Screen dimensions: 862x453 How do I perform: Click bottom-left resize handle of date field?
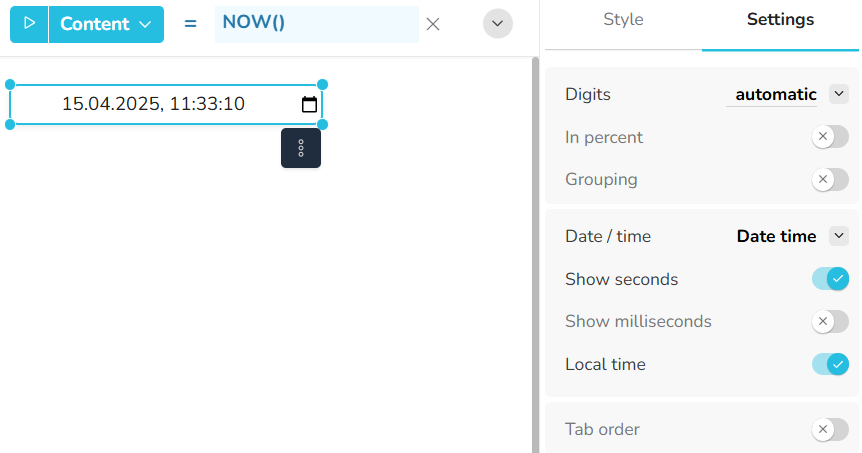pyautogui.click(x=10, y=125)
